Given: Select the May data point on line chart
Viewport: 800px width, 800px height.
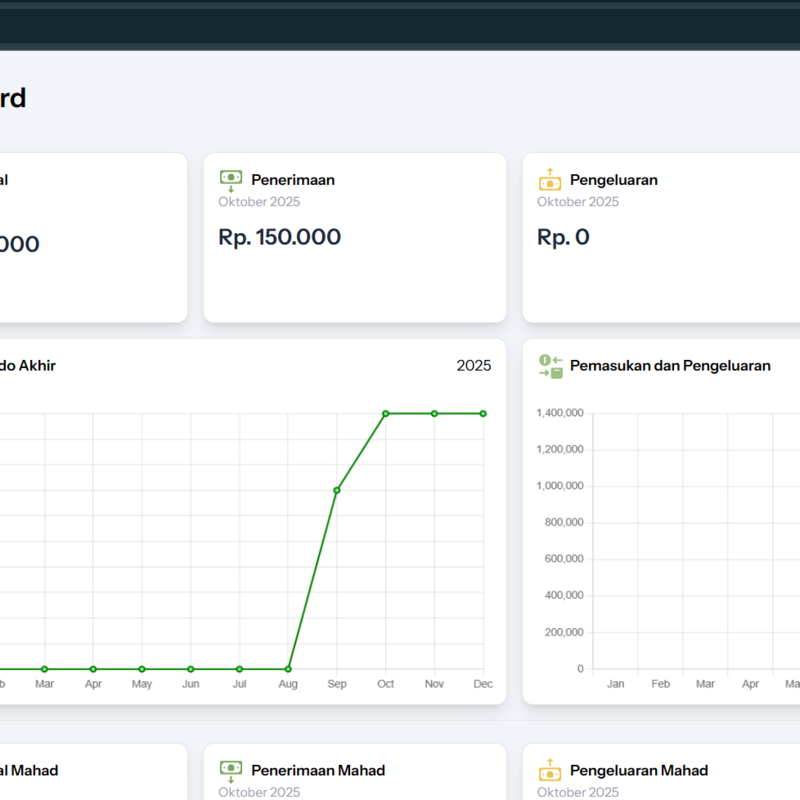Looking at the screenshot, I should pyautogui.click(x=142, y=669).
